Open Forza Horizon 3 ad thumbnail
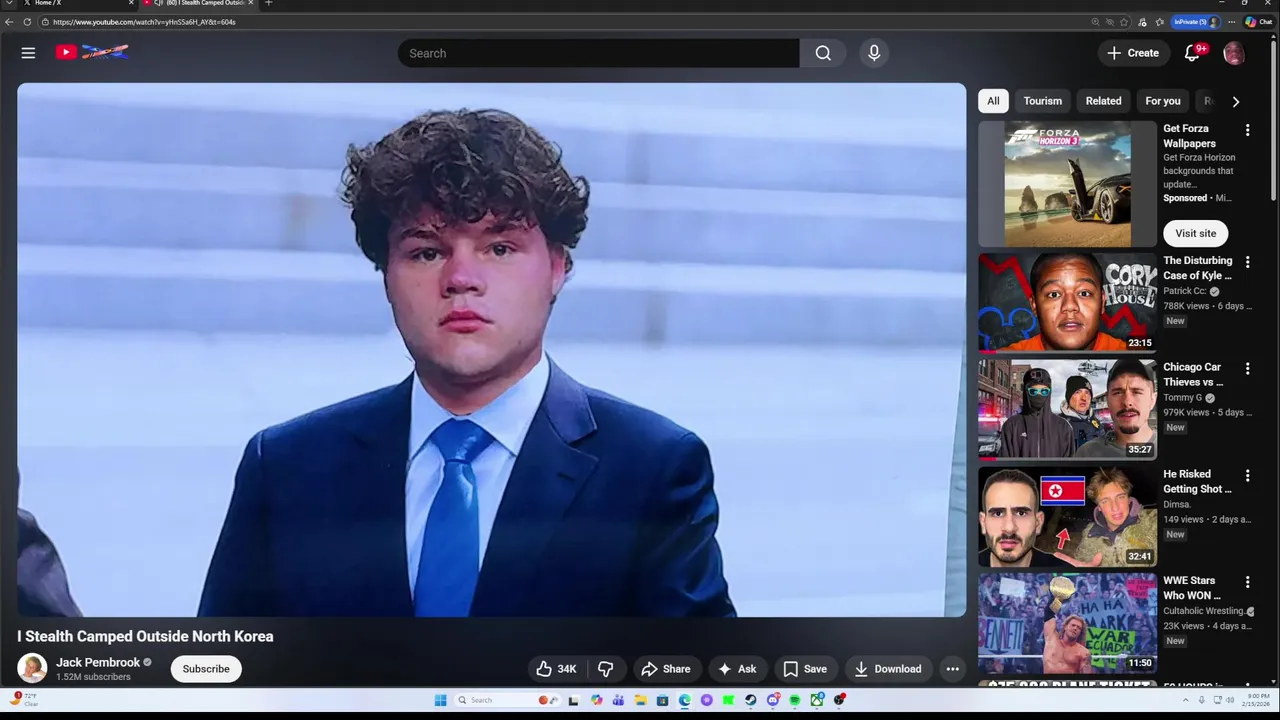 [1067, 184]
